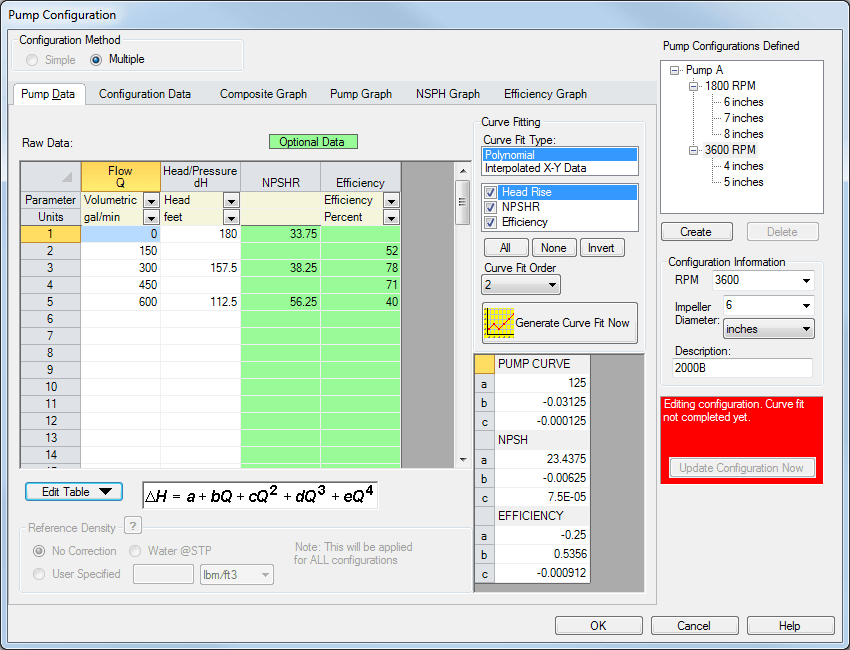Select Interpolated X-Y Data curve fit type

[x=535, y=168]
